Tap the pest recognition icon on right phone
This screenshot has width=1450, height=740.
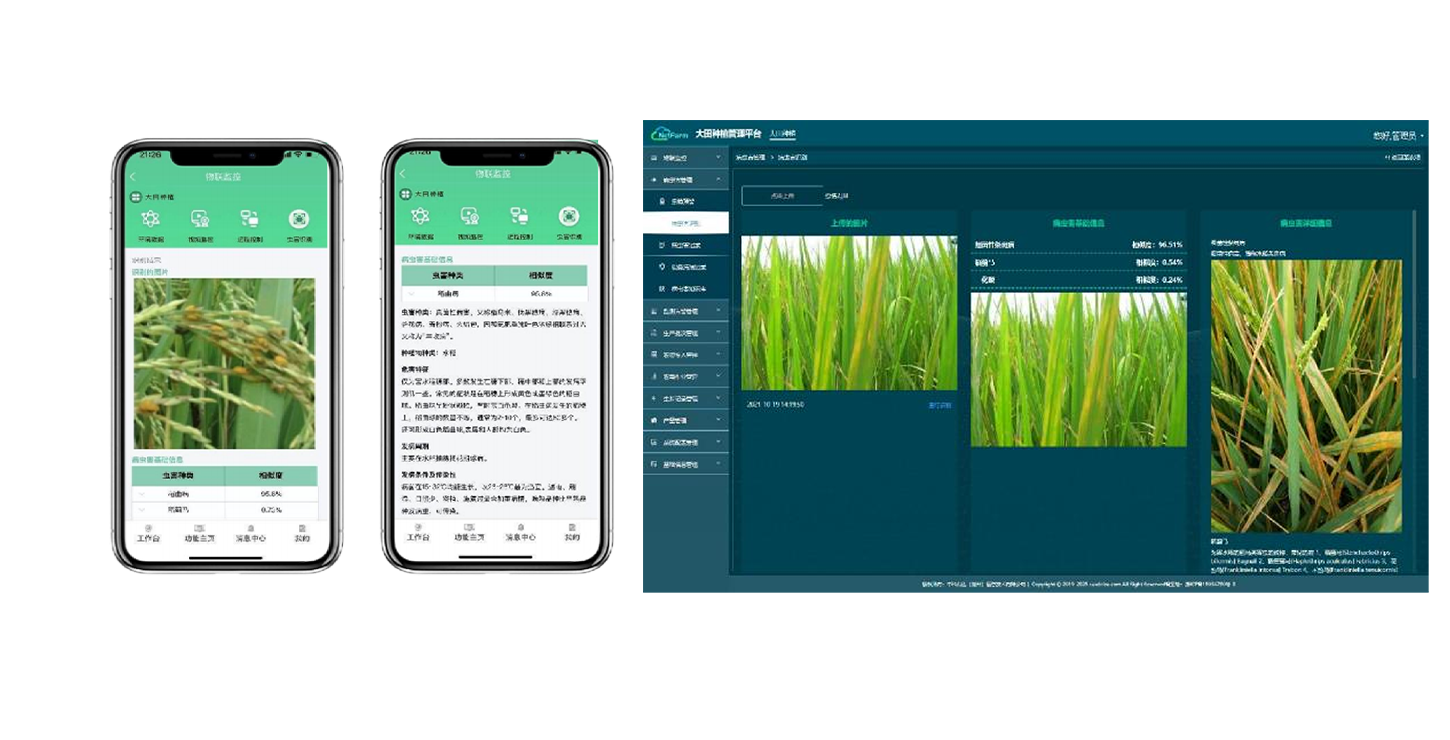[569, 217]
